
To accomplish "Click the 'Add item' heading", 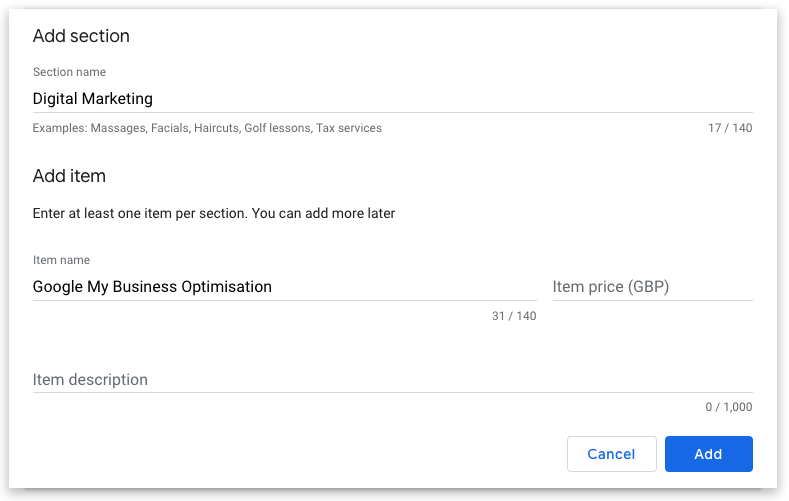I will pos(69,176).
